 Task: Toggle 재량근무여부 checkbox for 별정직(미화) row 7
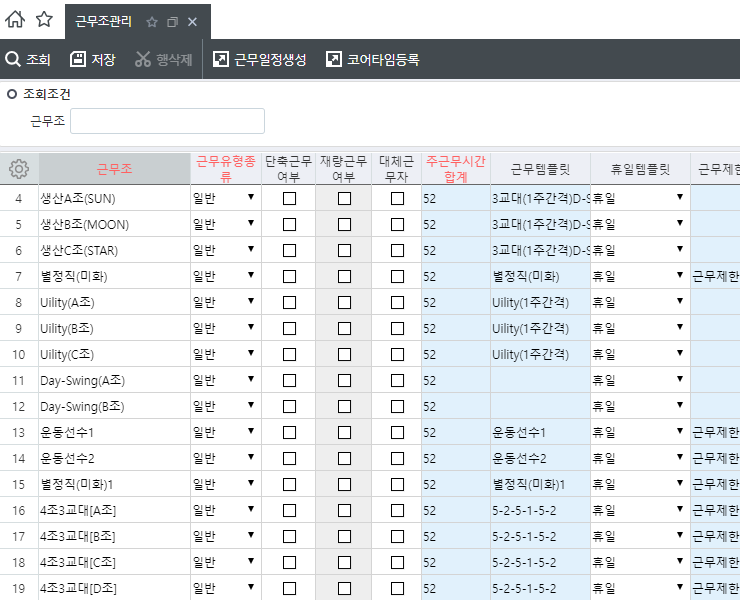click(344, 276)
